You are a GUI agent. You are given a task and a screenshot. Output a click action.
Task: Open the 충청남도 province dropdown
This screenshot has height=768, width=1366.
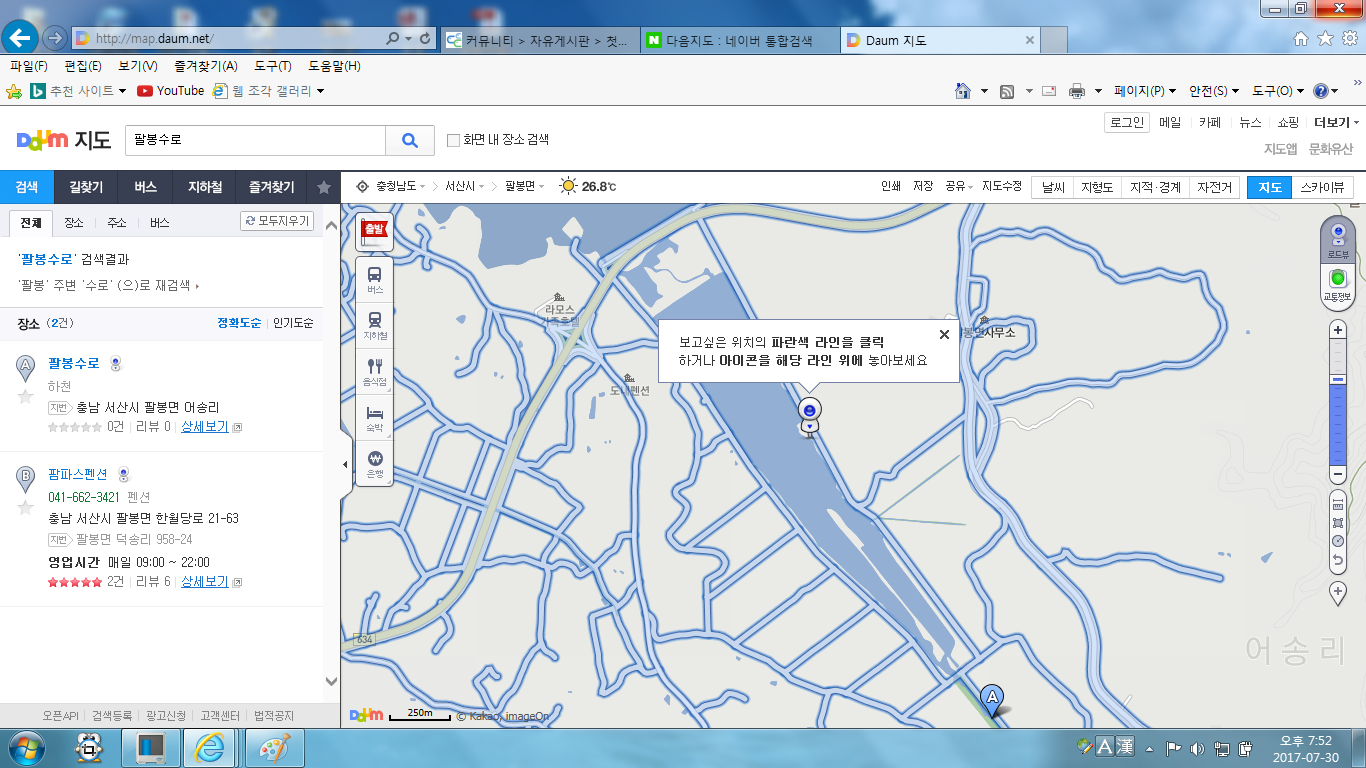pyautogui.click(x=400, y=187)
